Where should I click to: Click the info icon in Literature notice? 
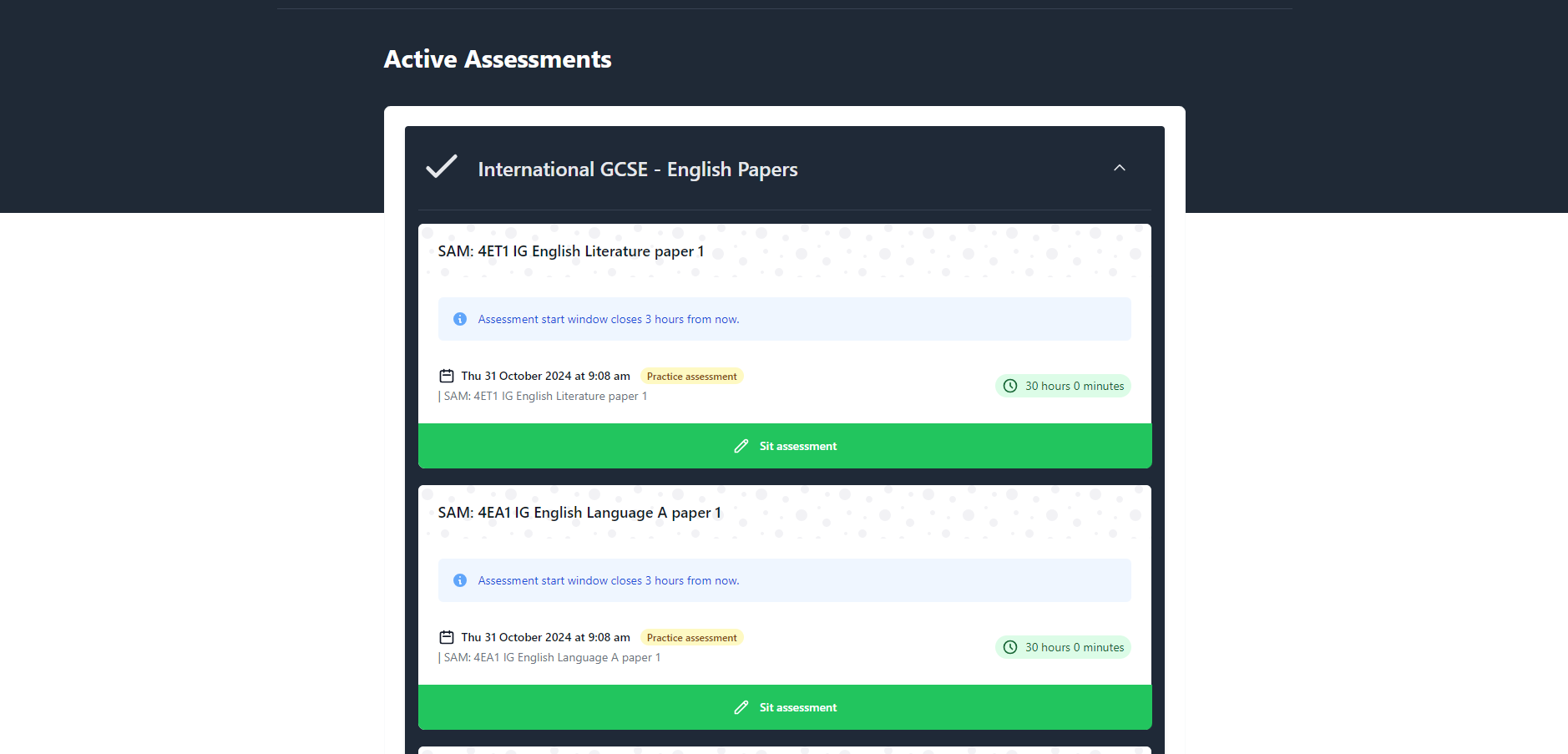460,319
